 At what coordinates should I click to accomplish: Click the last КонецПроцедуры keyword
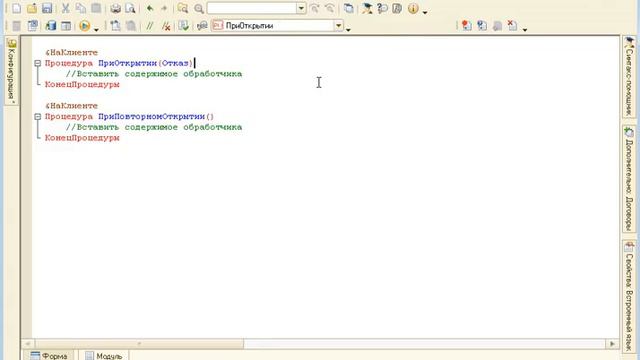(x=82, y=138)
